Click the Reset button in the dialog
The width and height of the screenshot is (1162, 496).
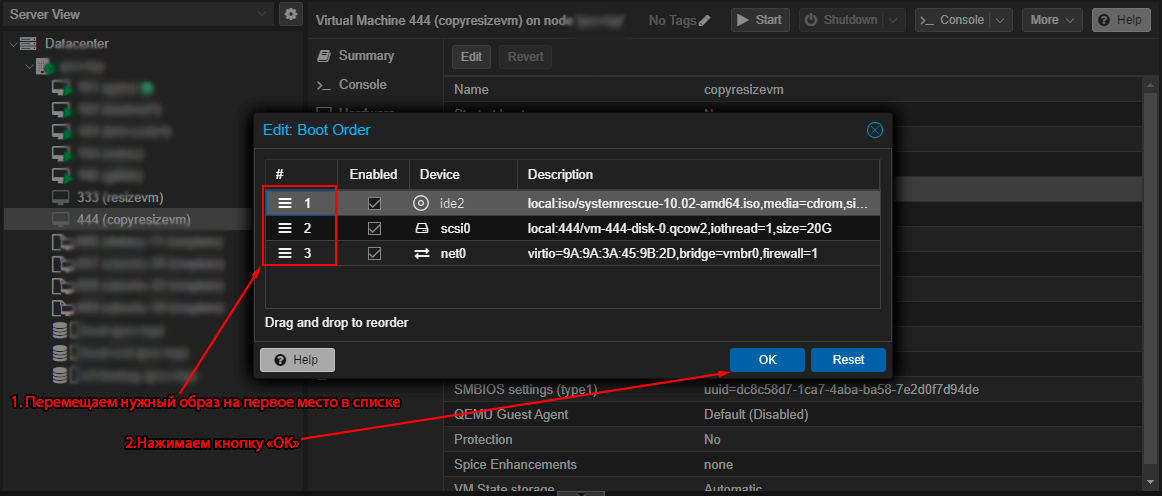pos(849,360)
